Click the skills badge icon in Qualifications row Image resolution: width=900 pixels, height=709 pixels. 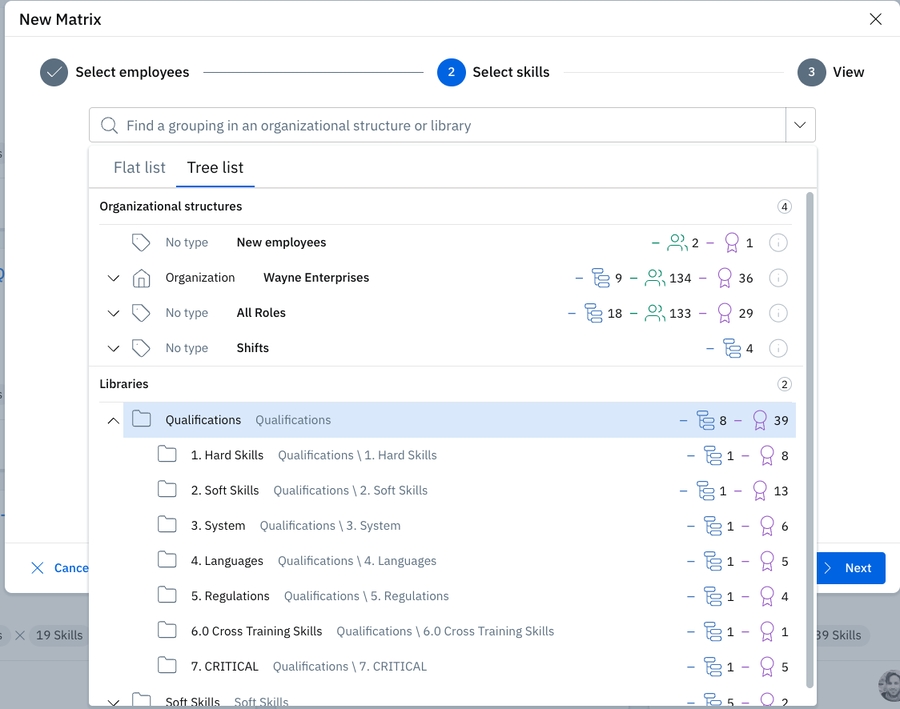pyautogui.click(x=760, y=420)
